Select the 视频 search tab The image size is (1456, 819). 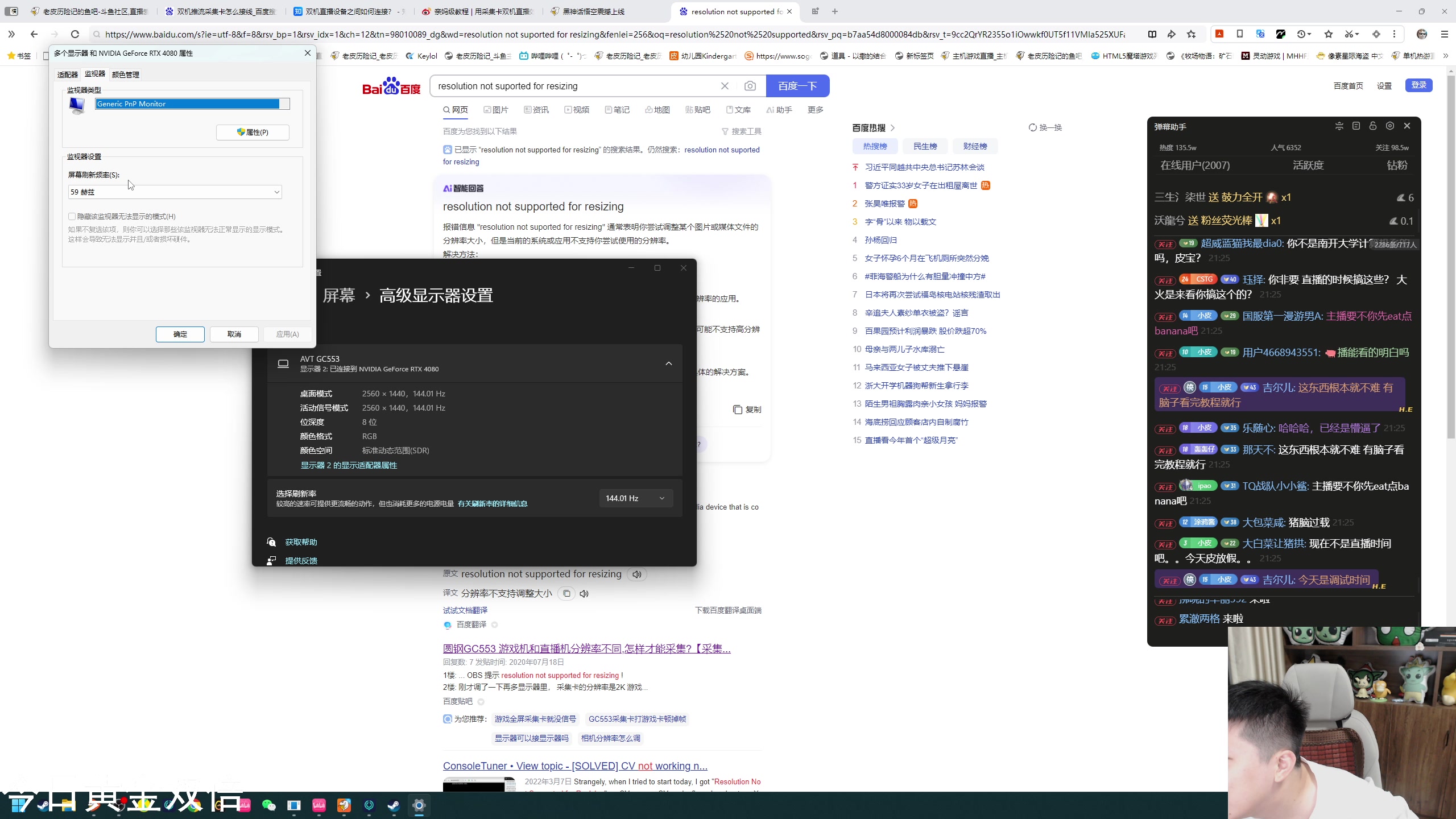click(577, 110)
